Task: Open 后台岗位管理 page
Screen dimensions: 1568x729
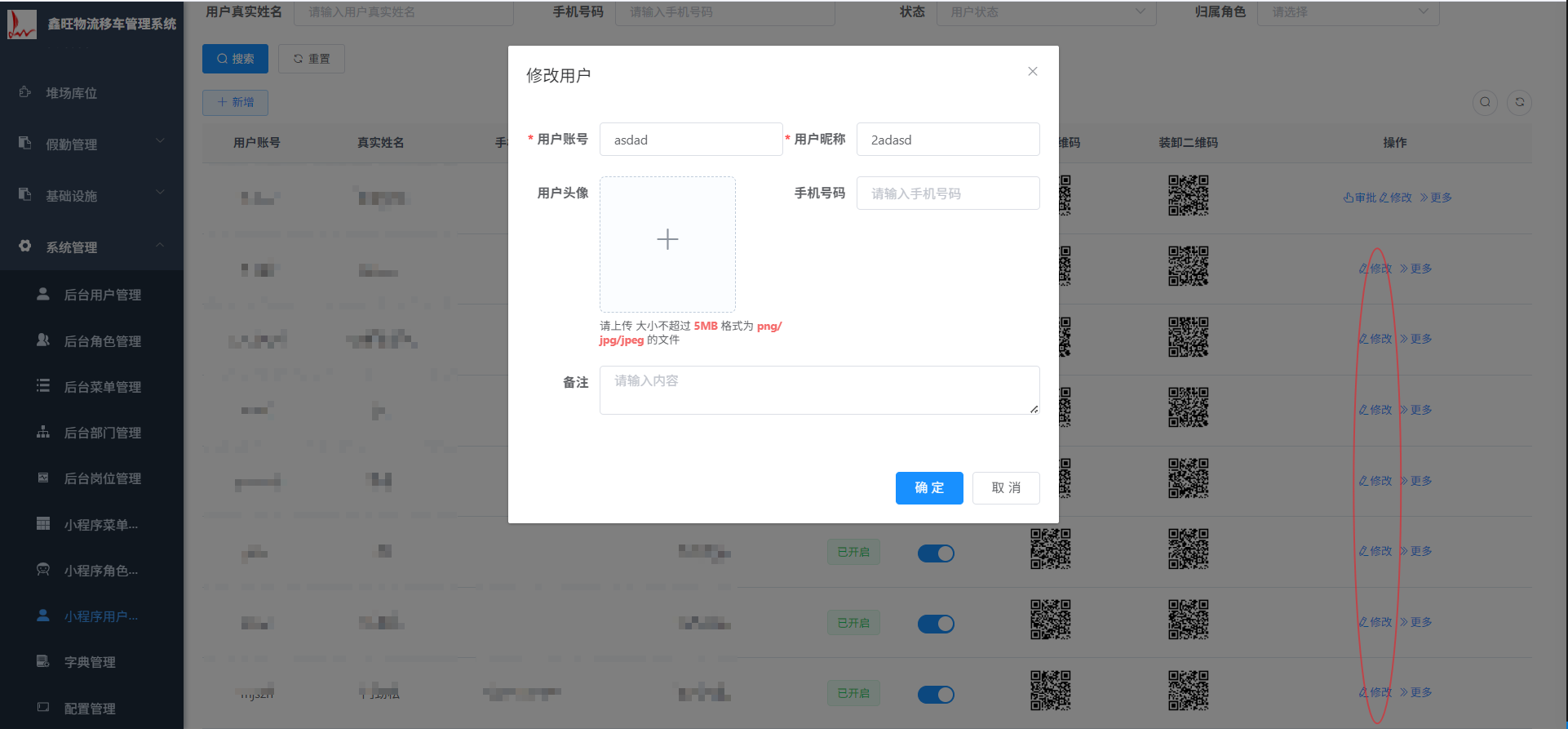Action: 91,478
